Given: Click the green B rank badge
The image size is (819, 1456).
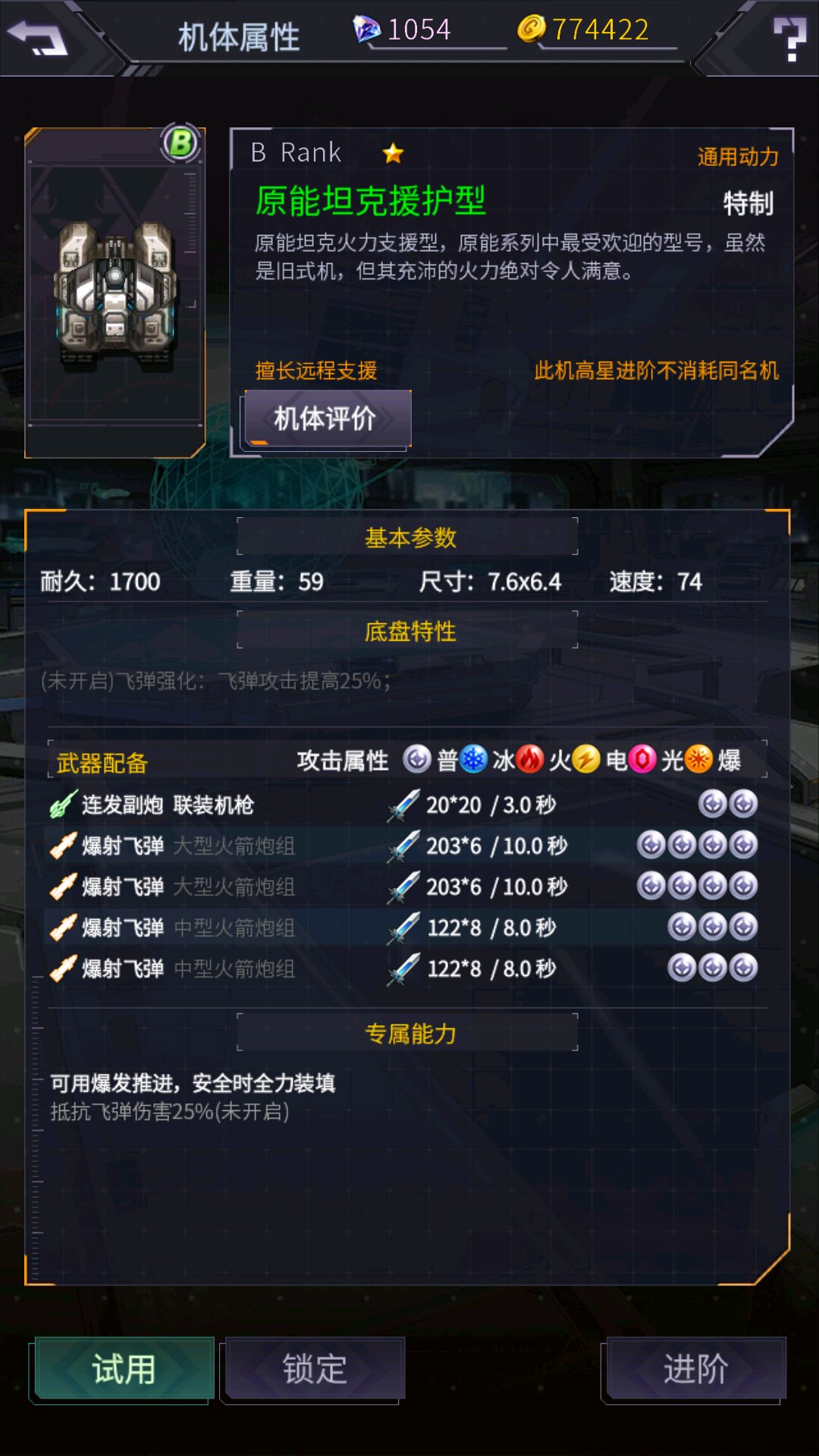Looking at the screenshot, I should pos(180,143).
